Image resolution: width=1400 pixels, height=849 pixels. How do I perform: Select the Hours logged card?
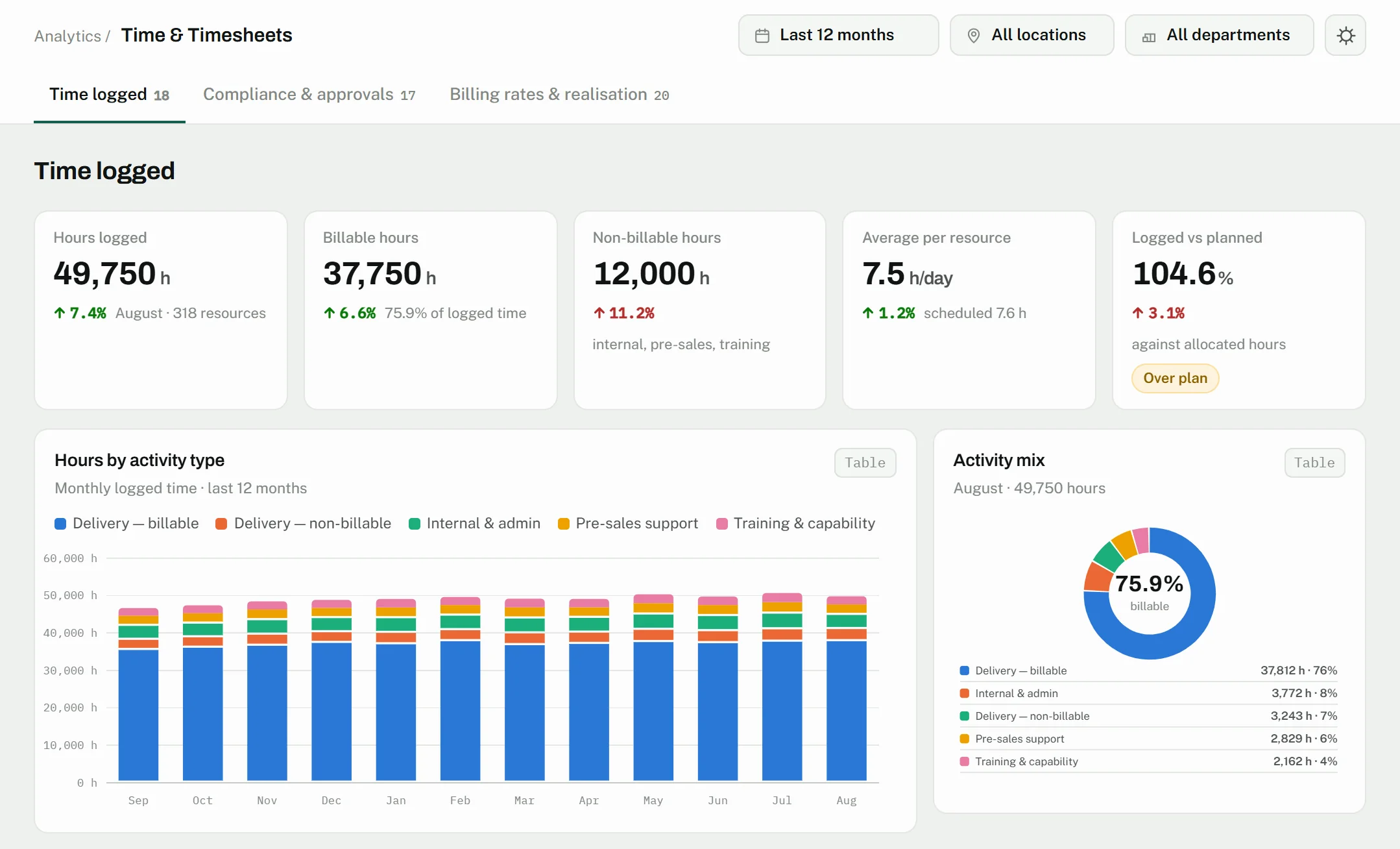tap(161, 310)
